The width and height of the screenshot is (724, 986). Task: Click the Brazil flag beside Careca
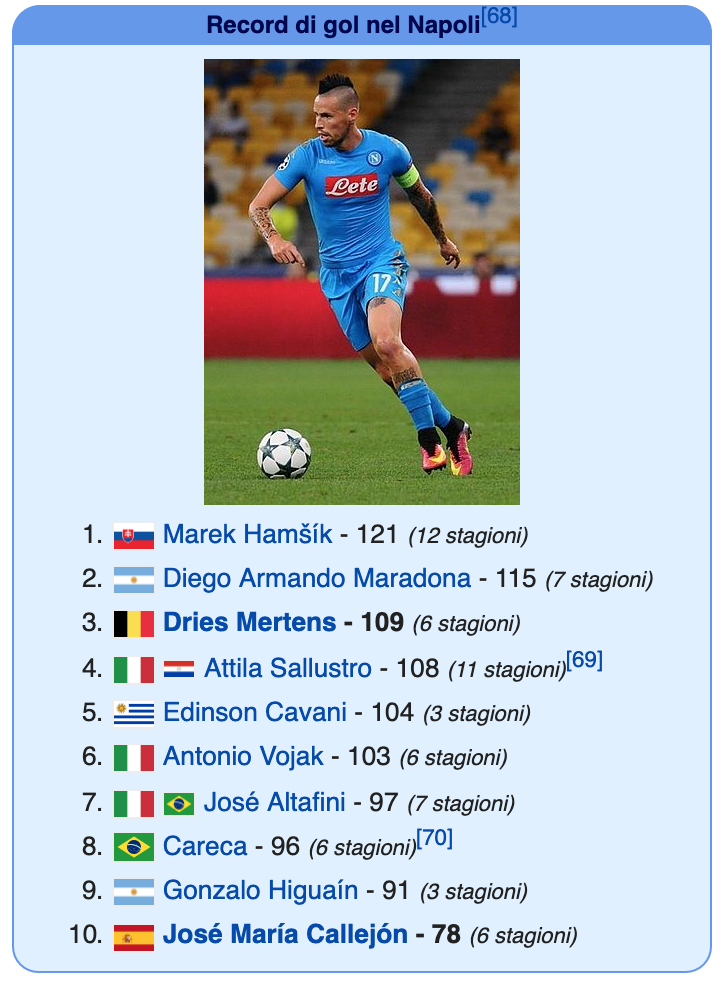(x=133, y=847)
